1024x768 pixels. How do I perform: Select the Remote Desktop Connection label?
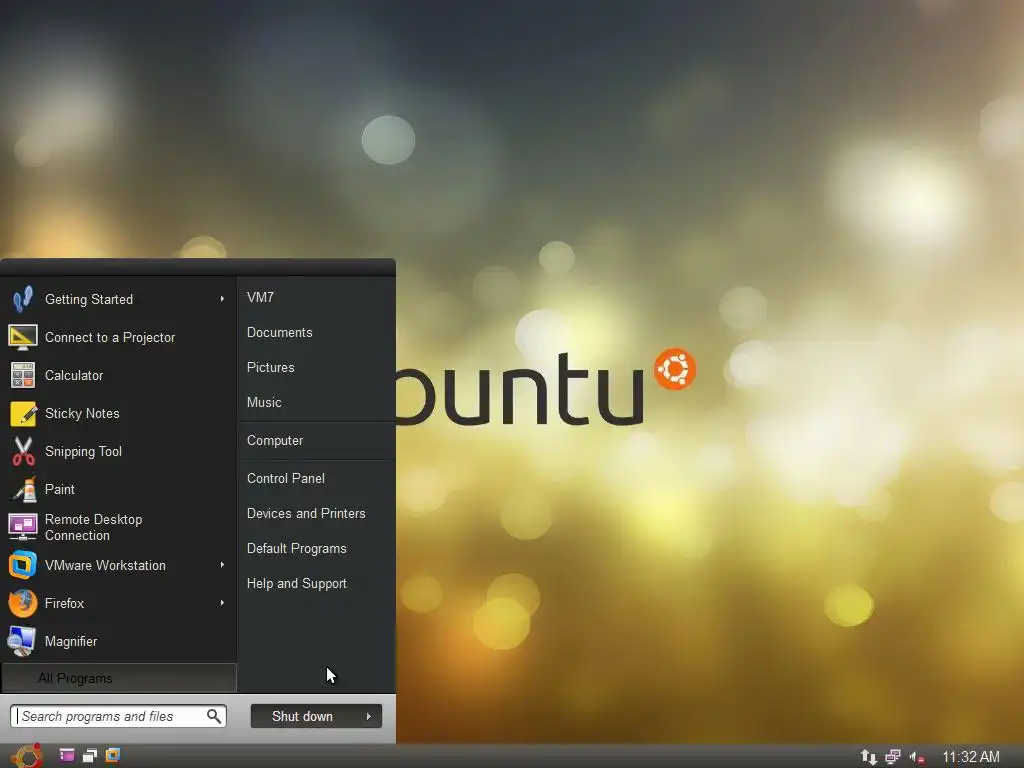pos(93,528)
